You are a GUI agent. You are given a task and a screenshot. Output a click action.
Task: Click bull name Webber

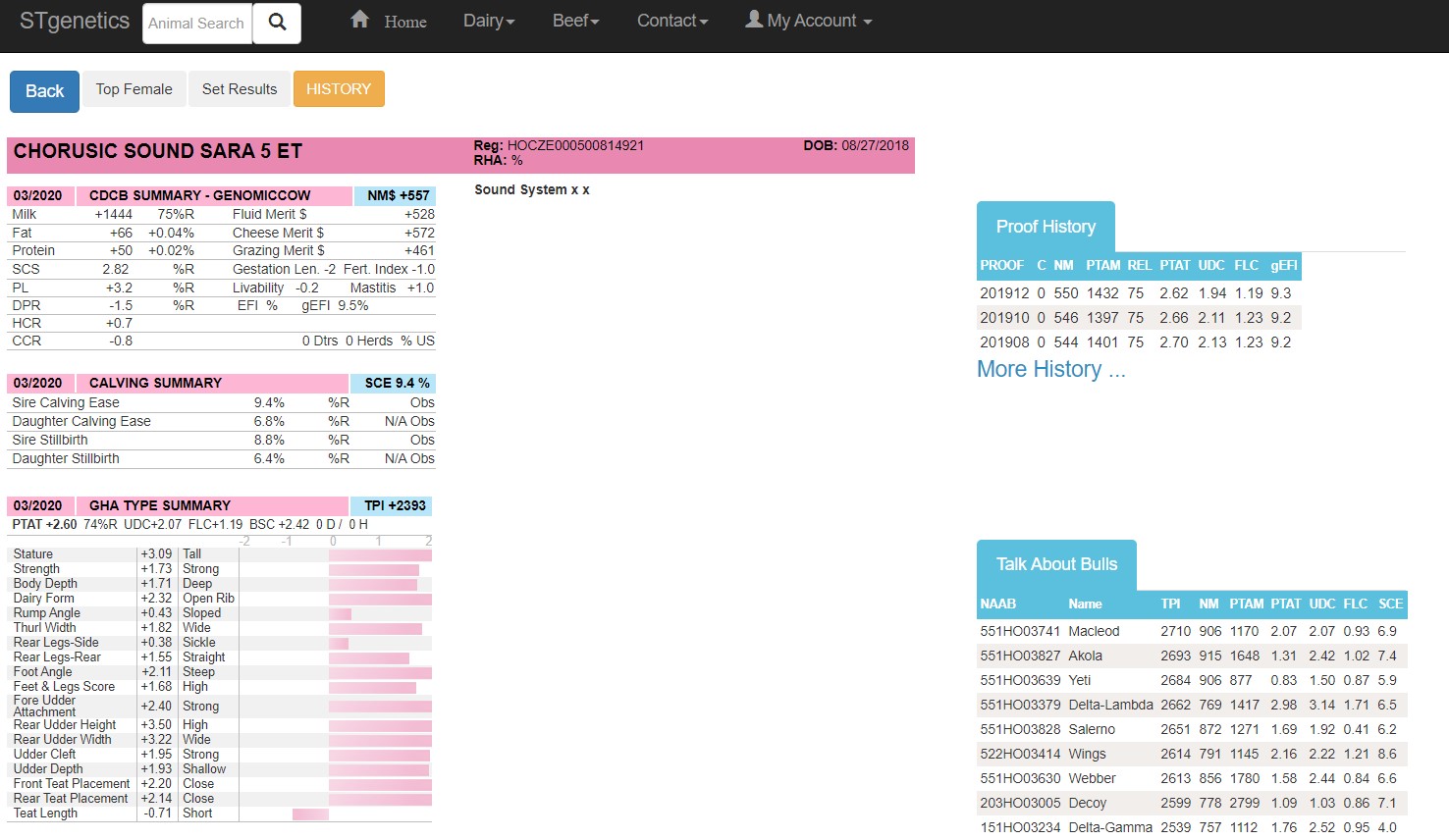1092,778
